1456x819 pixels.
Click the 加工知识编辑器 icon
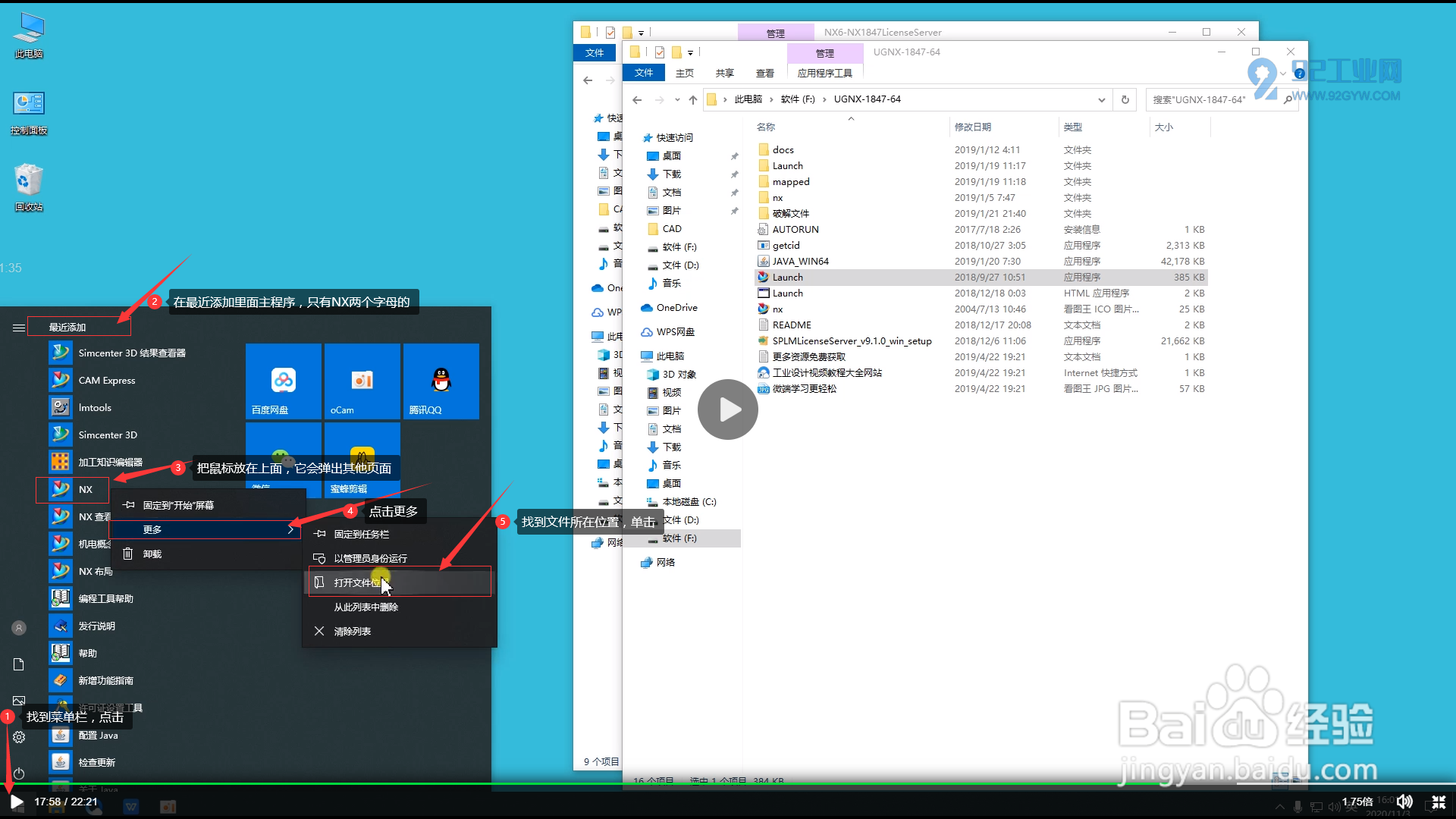coord(61,462)
